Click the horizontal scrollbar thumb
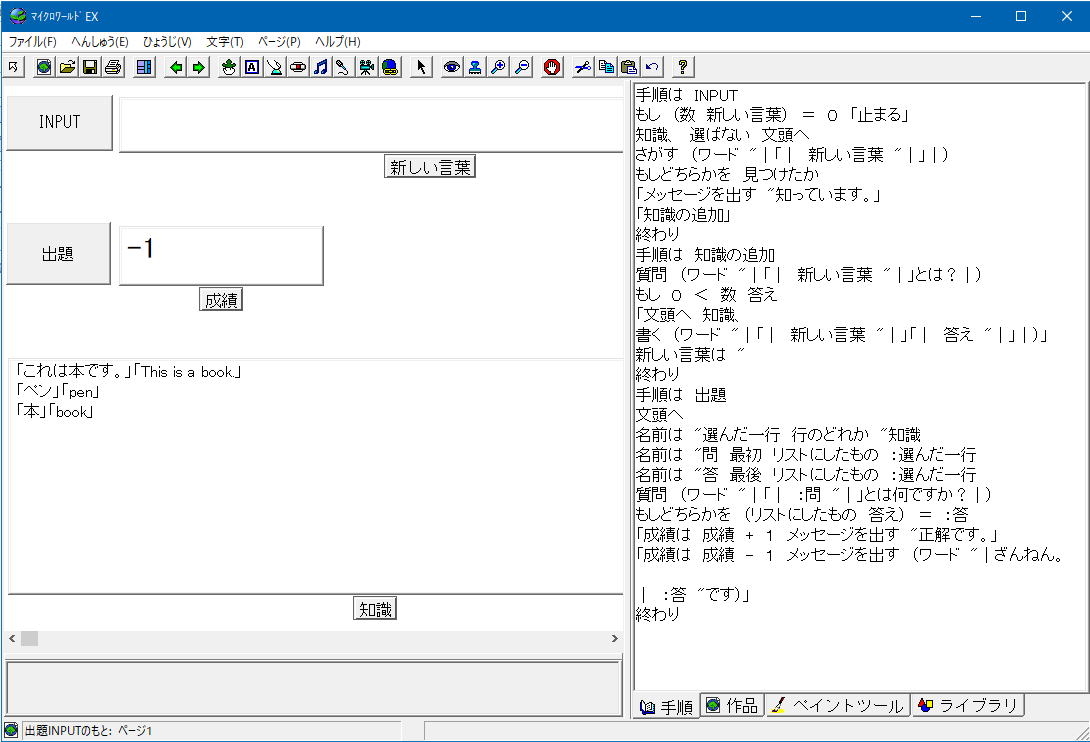The height and width of the screenshot is (742, 1090). [x=29, y=638]
